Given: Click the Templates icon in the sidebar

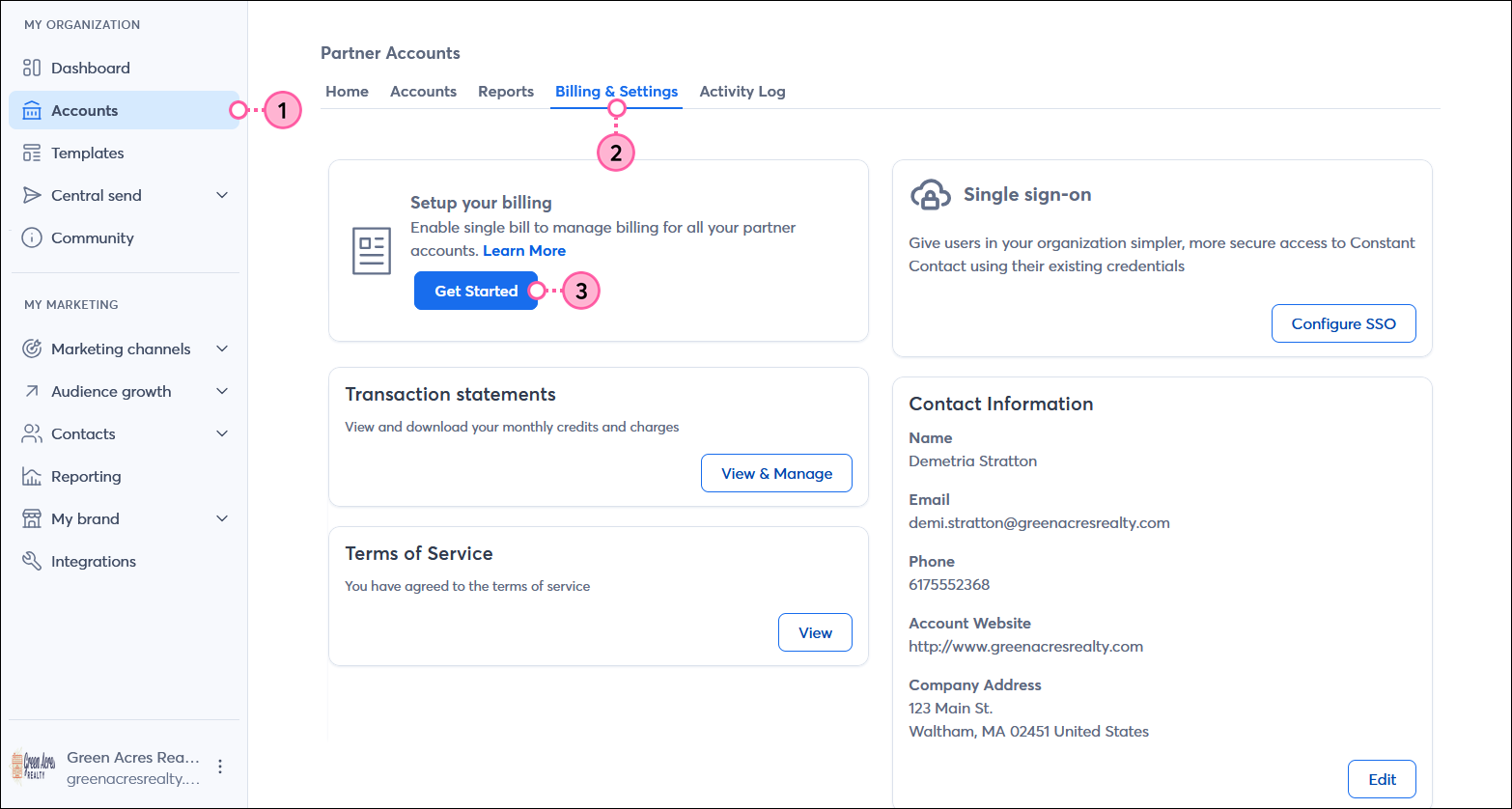Looking at the screenshot, I should point(32,153).
